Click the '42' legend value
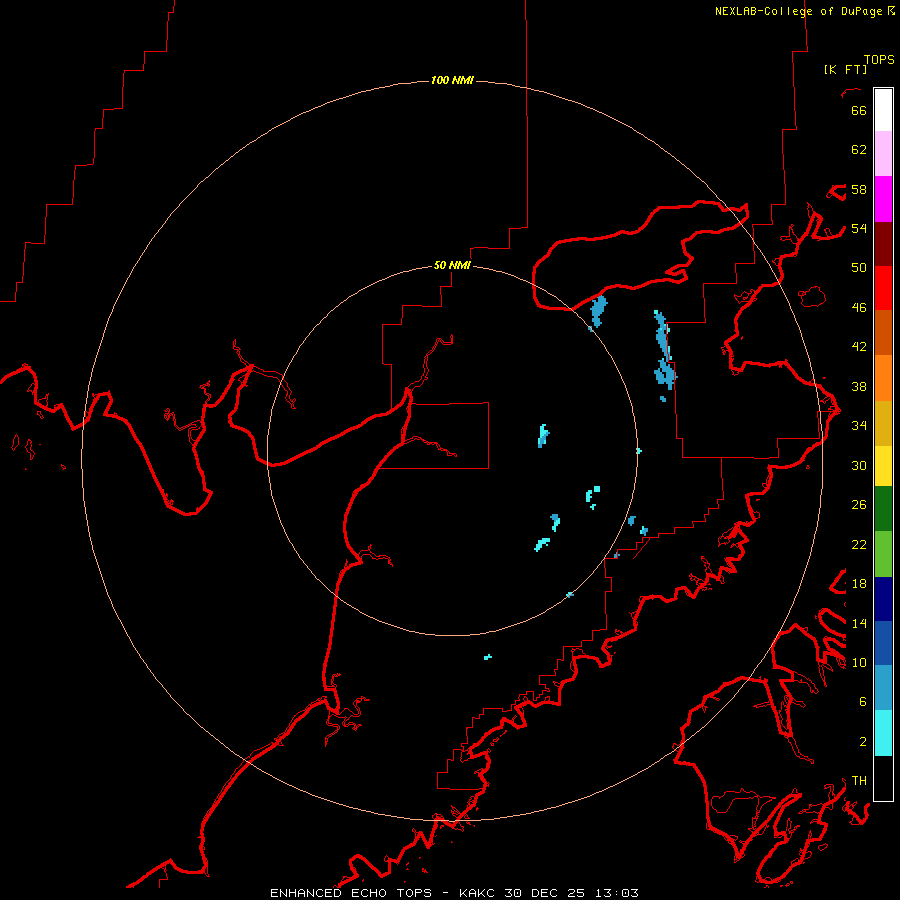Screen dimensions: 900x900 [x=859, y=347]
